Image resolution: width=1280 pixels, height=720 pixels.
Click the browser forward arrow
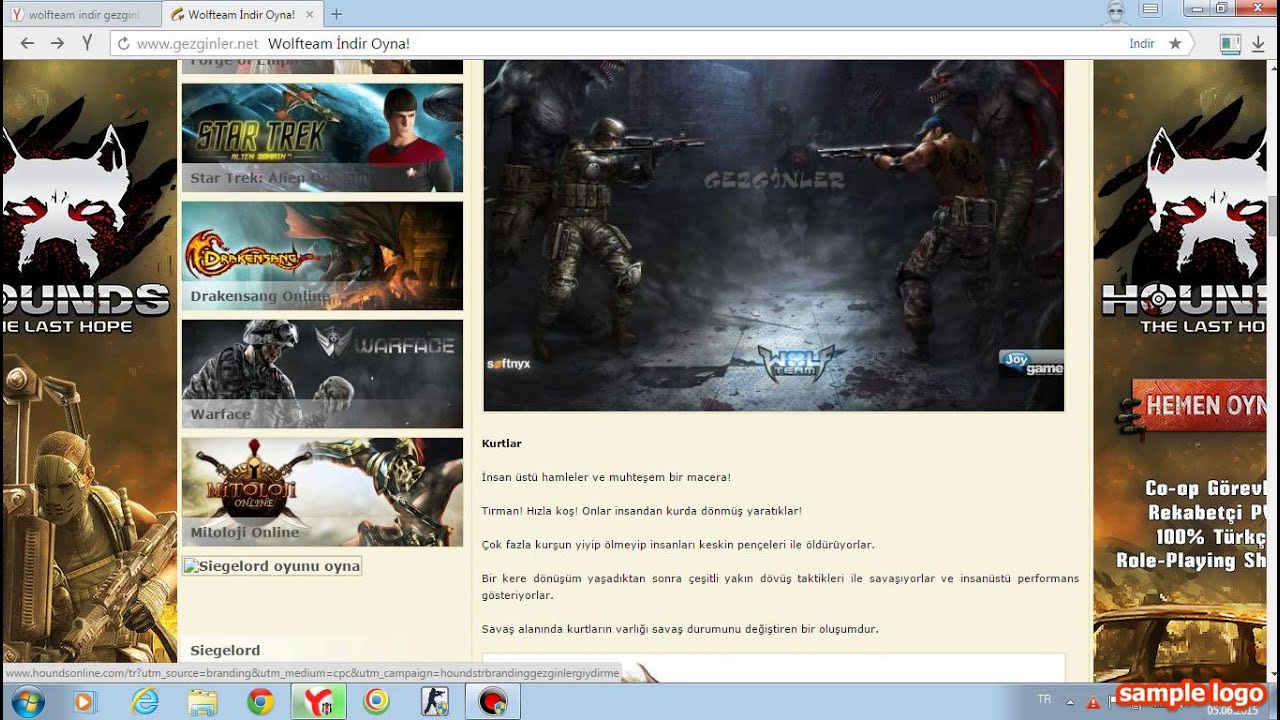point(57,43)
